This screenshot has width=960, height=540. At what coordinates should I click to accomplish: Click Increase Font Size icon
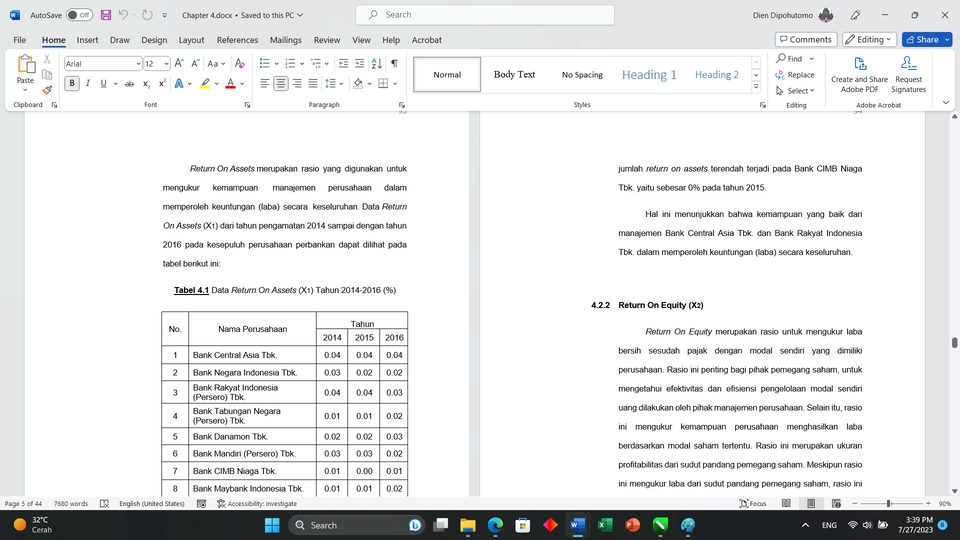[x=179, y=64]
